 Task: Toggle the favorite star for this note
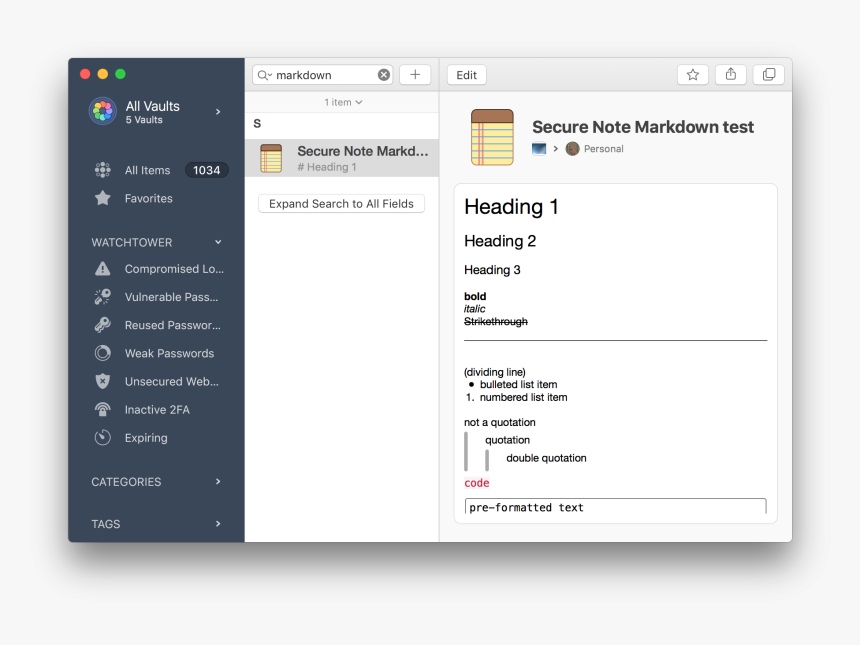coord(692,74)
